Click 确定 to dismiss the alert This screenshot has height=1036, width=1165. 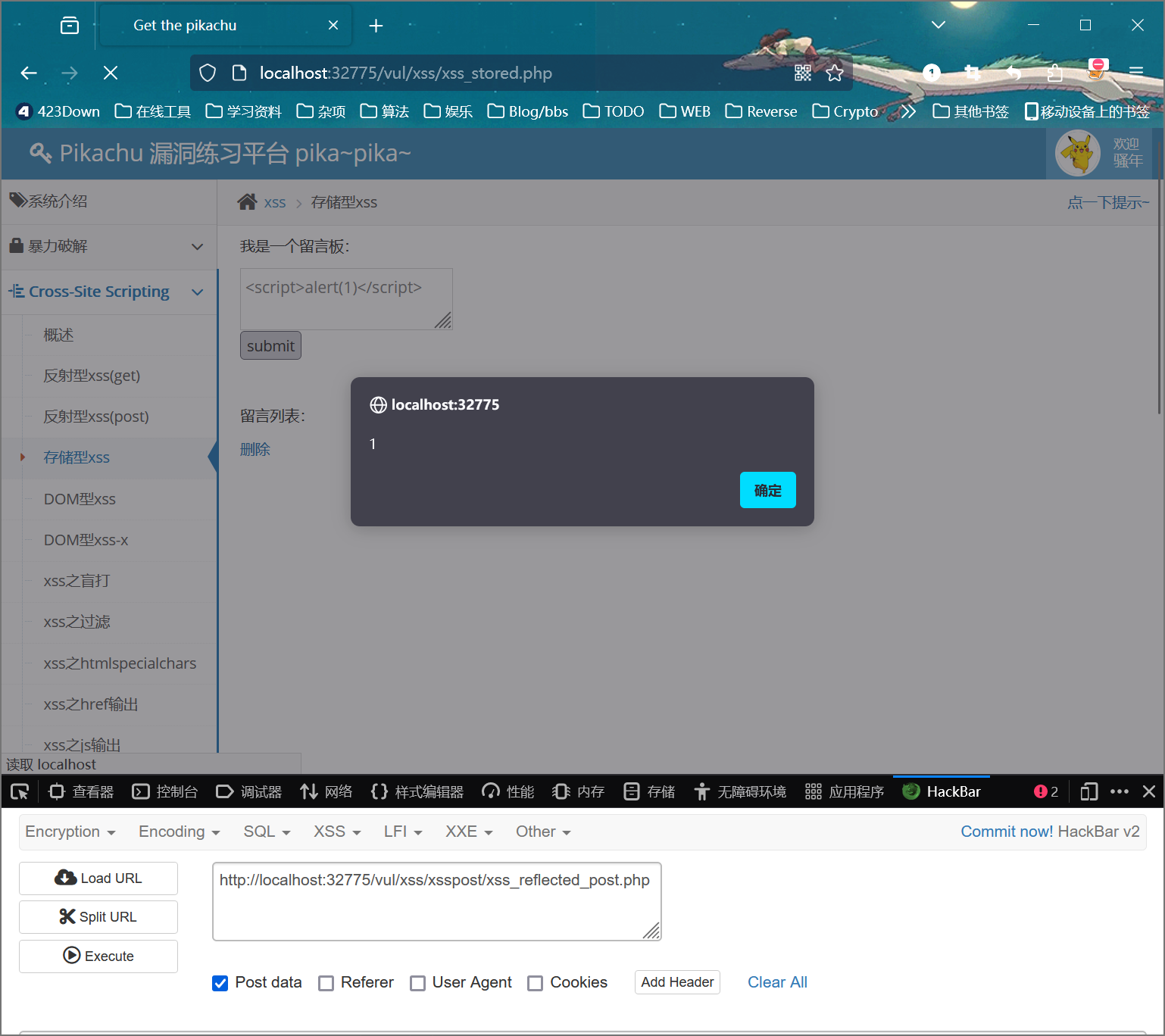coord(767,490)
